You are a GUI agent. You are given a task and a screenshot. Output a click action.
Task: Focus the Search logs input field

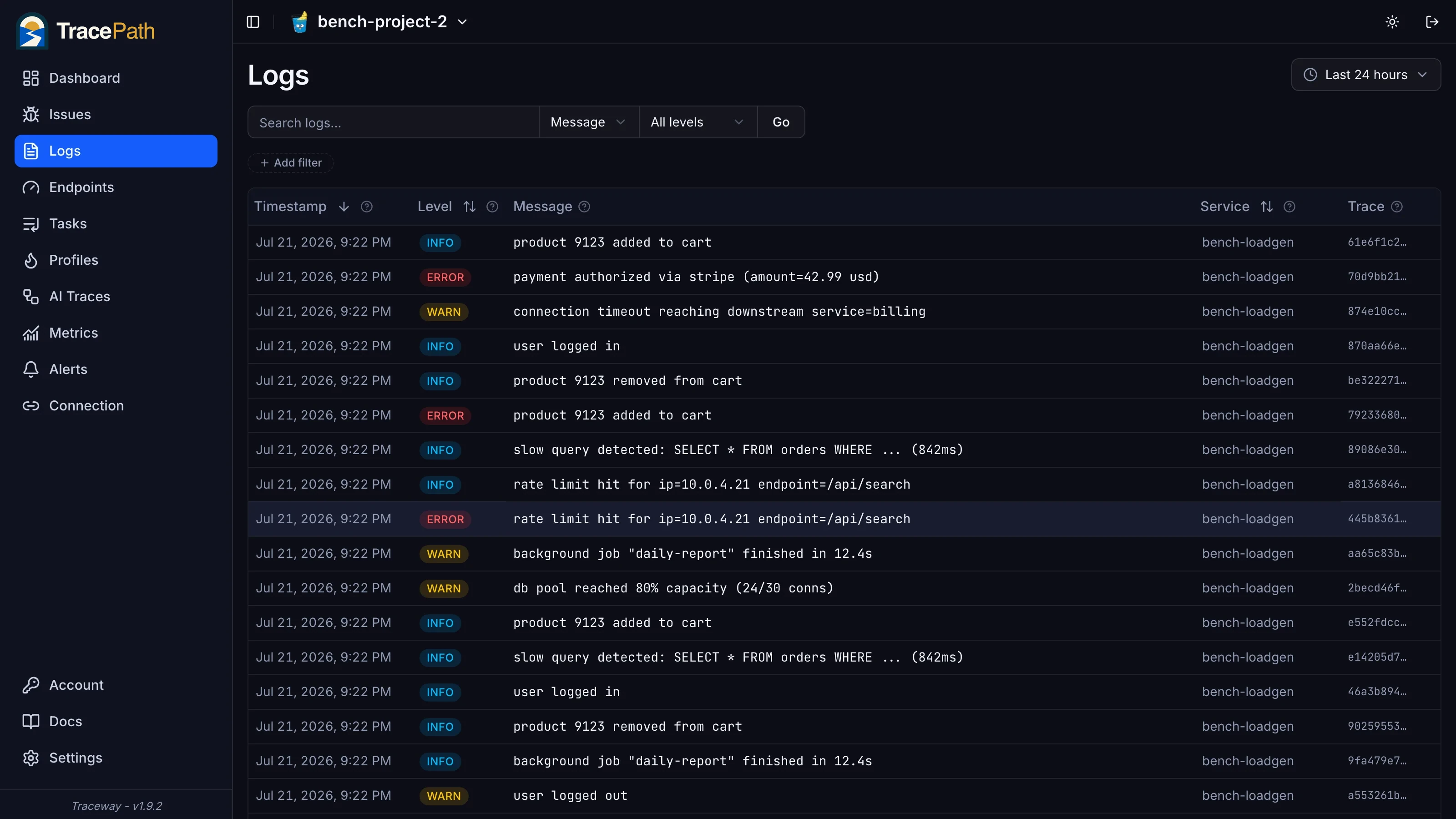(394, 122)
